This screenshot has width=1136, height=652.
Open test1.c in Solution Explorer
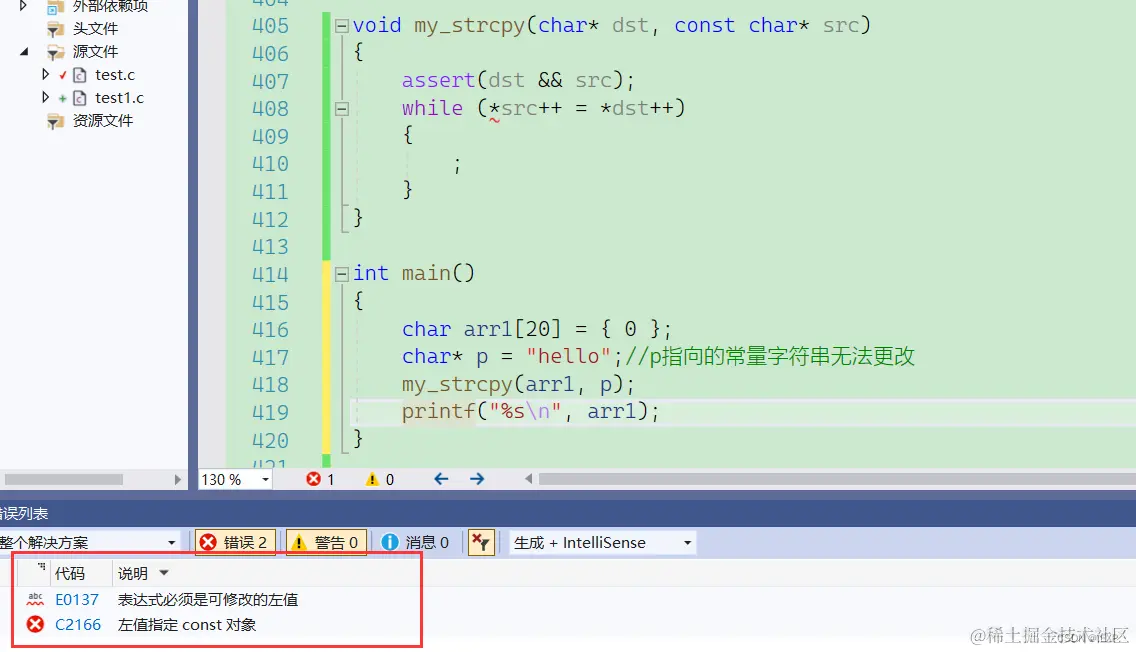tap(119, 97)
